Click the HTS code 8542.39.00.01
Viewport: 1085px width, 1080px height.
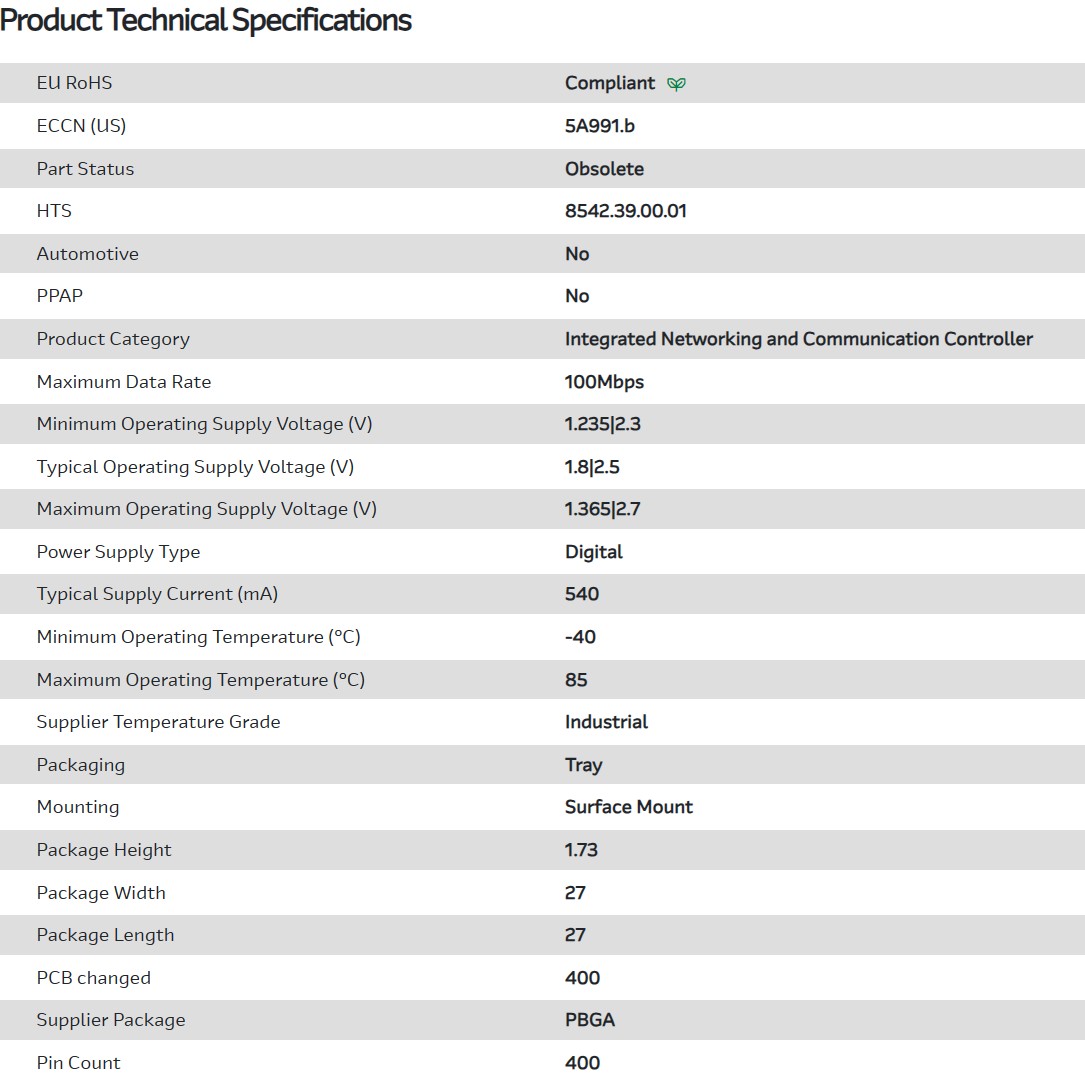click(x=625, y=211)
